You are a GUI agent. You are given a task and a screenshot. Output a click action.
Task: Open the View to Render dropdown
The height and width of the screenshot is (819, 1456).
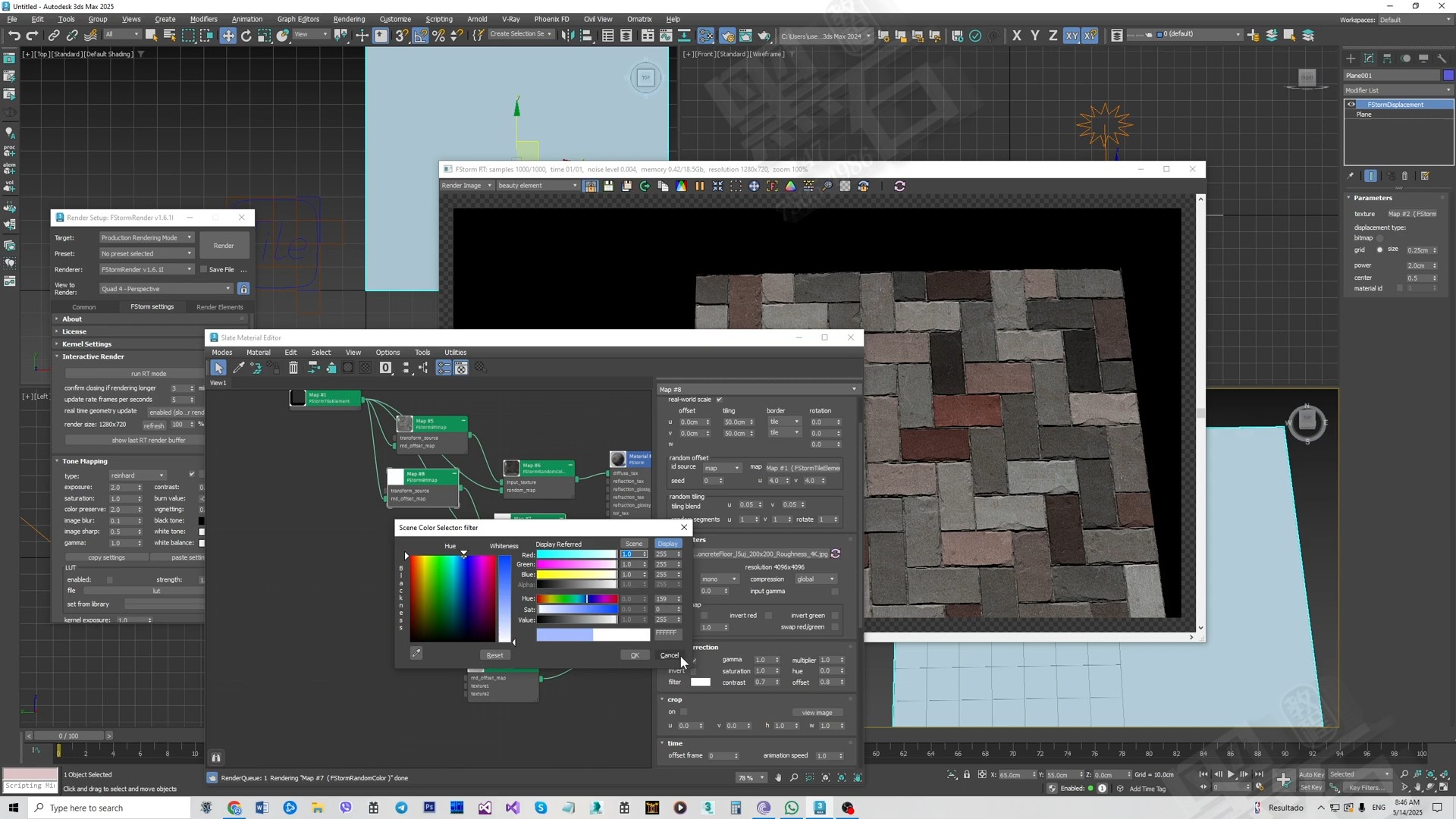166,289
